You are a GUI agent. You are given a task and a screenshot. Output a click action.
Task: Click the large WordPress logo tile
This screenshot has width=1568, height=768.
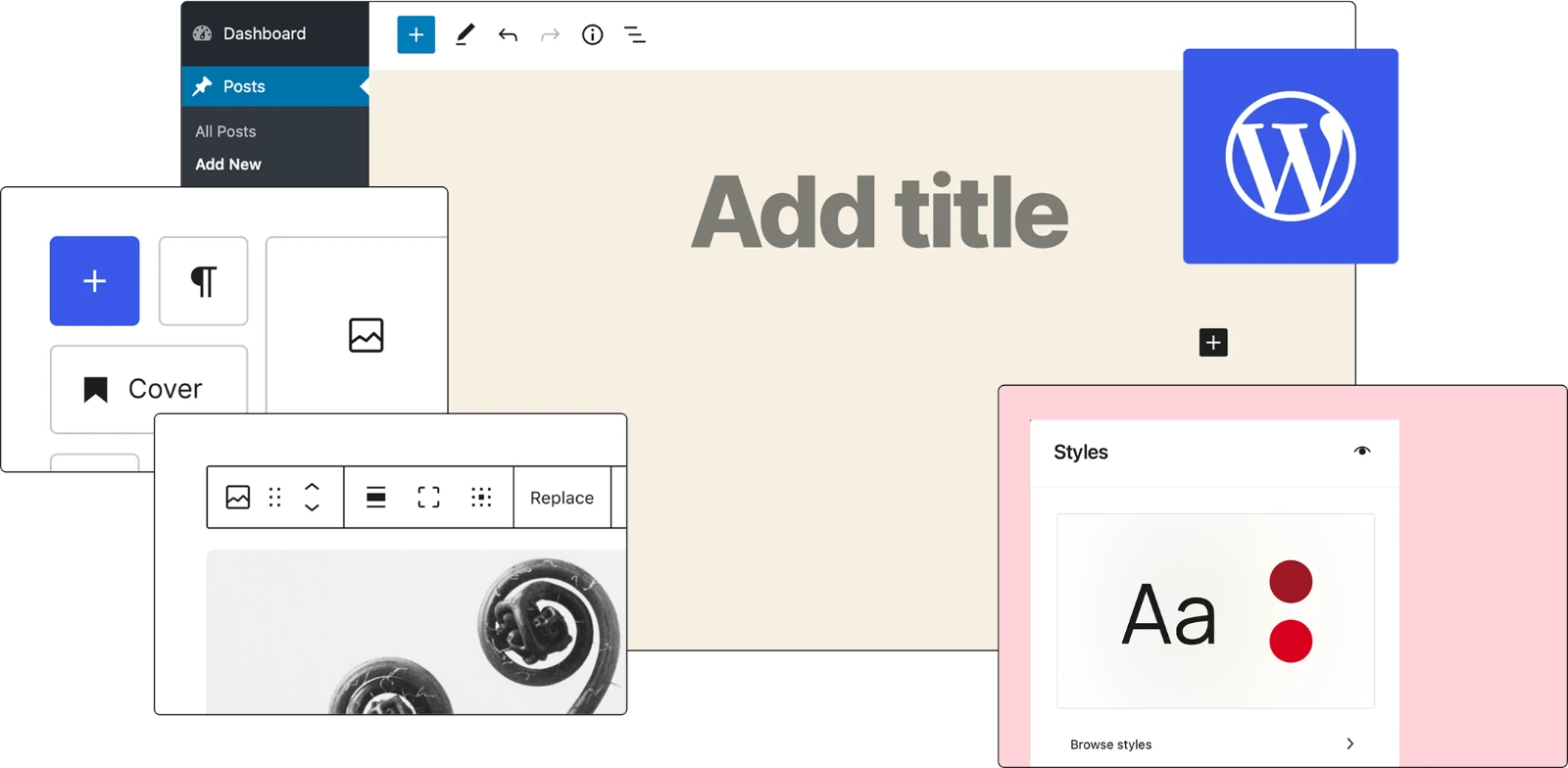point(1291,156)
